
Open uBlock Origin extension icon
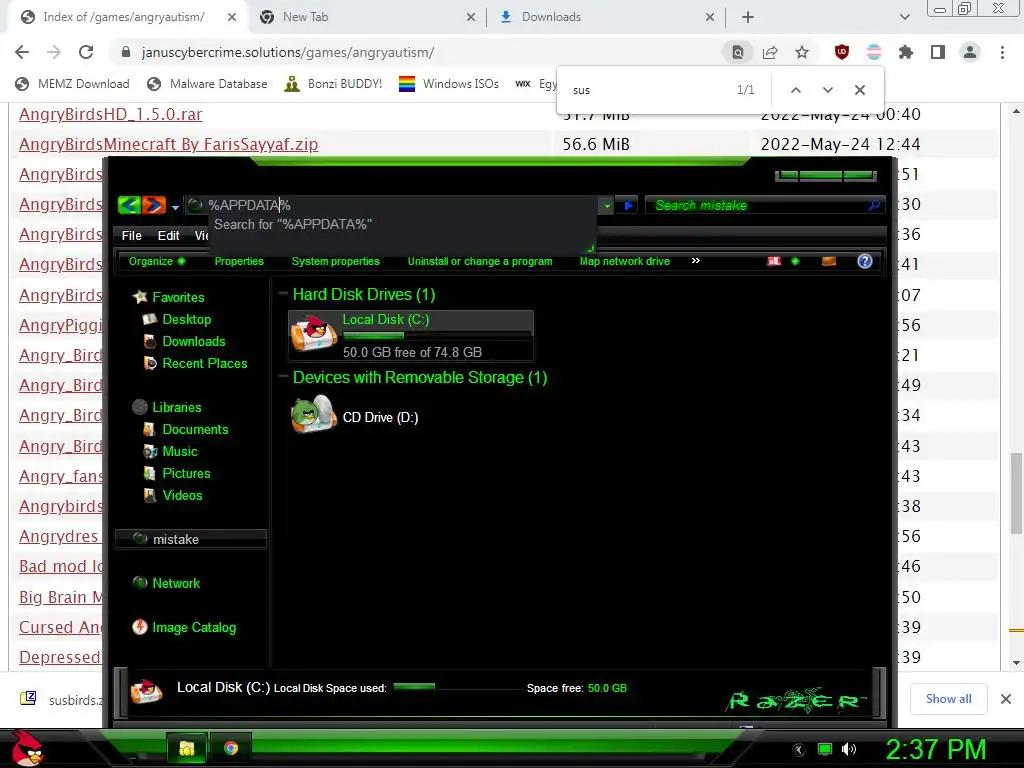pos(842,52)
